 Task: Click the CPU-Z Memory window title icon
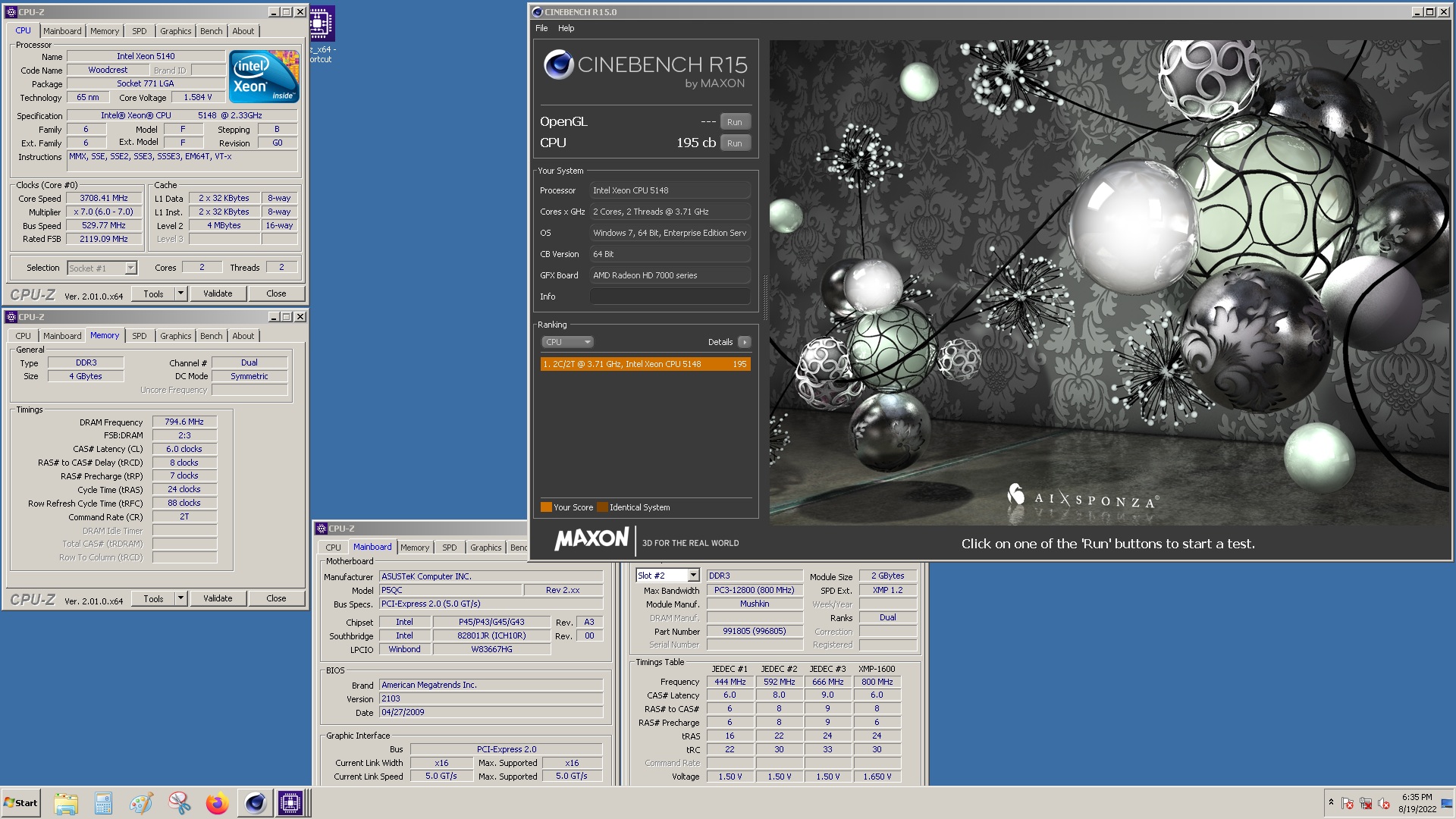click(11, 317)
